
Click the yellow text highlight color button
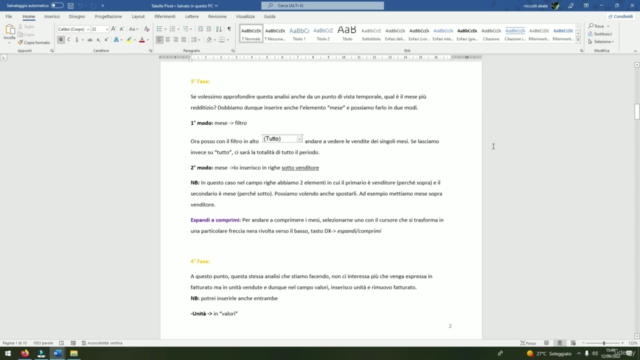click(x=129, y=40)
